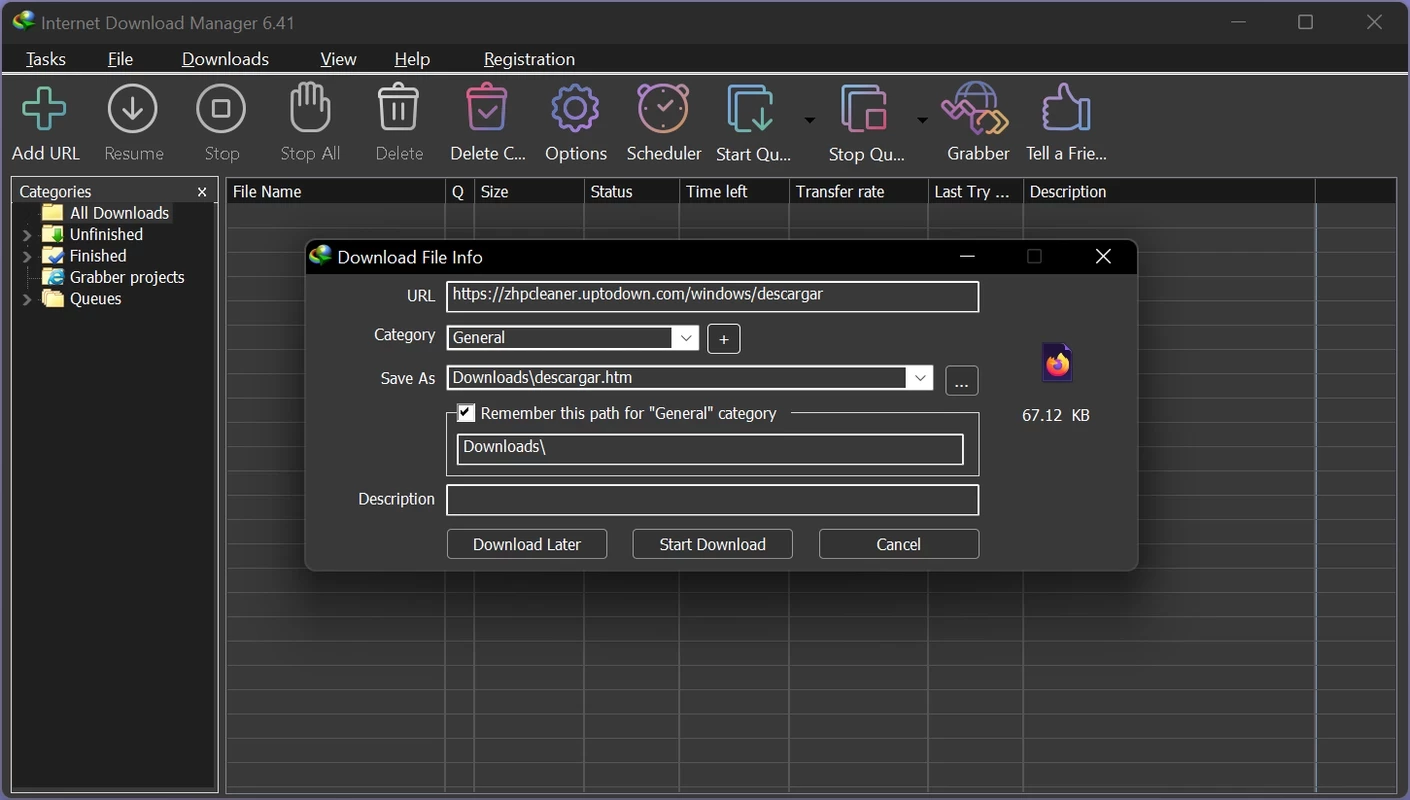This screenshot has height=800, width=1410.
Task: Click the Stop Queue icon
Action: pos(865,110)
